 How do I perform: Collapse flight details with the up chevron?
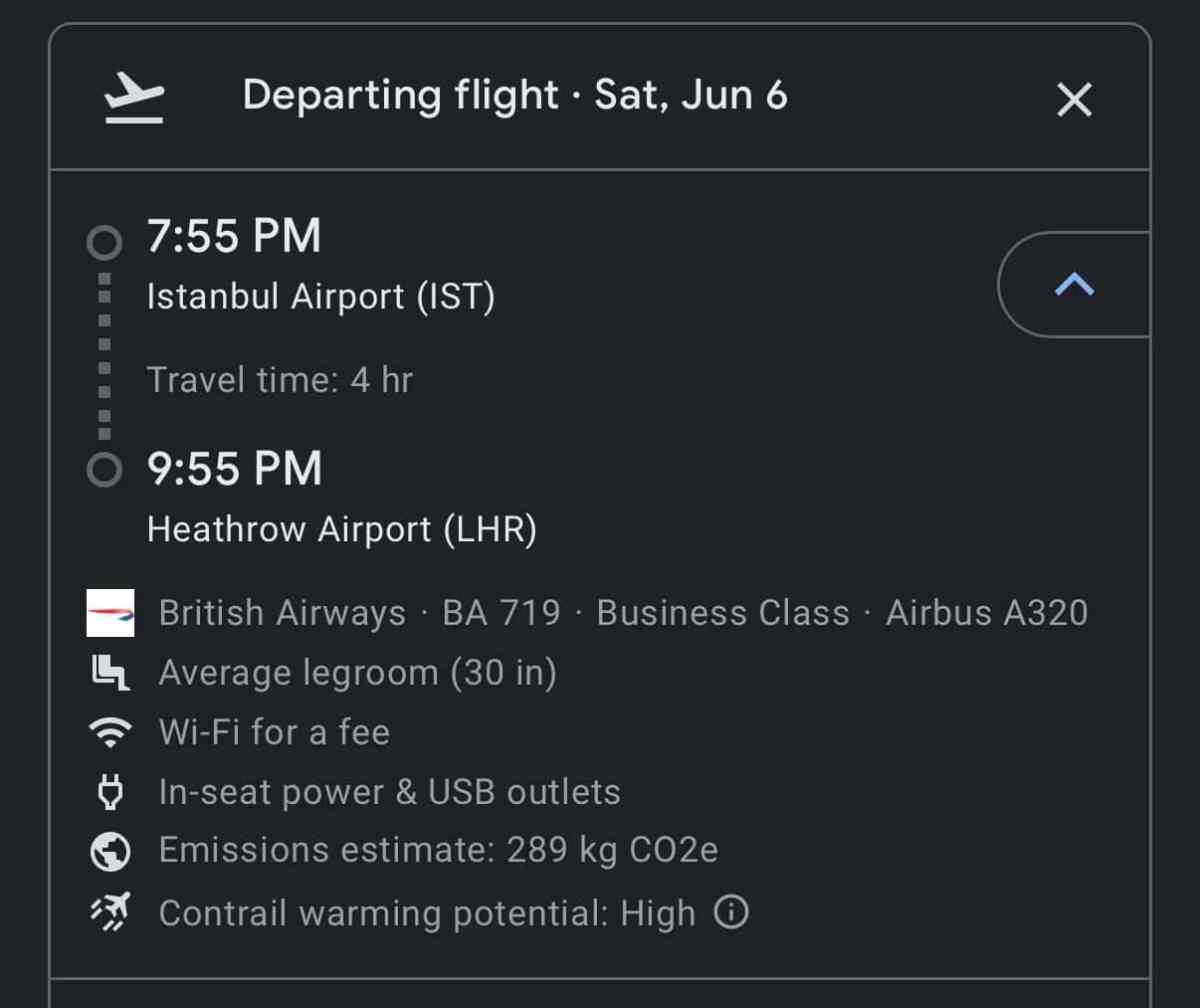coord(1074,285)
